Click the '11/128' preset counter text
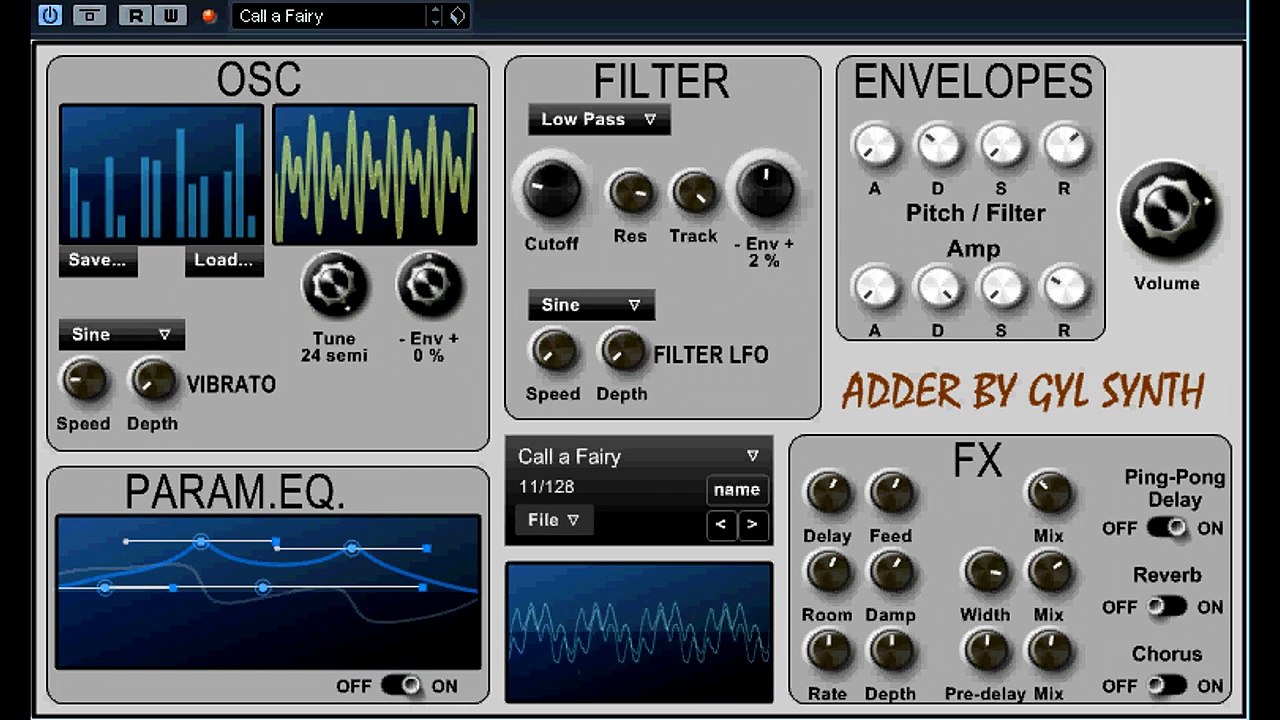 [546, 488]
